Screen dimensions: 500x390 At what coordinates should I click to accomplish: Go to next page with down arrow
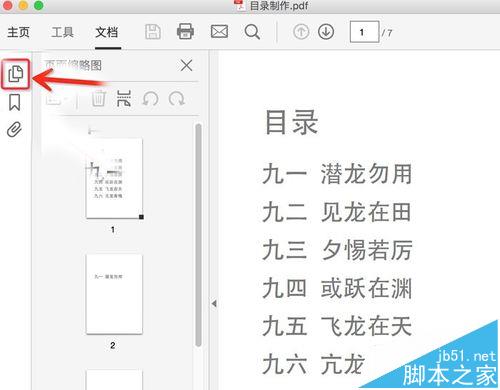[x=326, y=32]
